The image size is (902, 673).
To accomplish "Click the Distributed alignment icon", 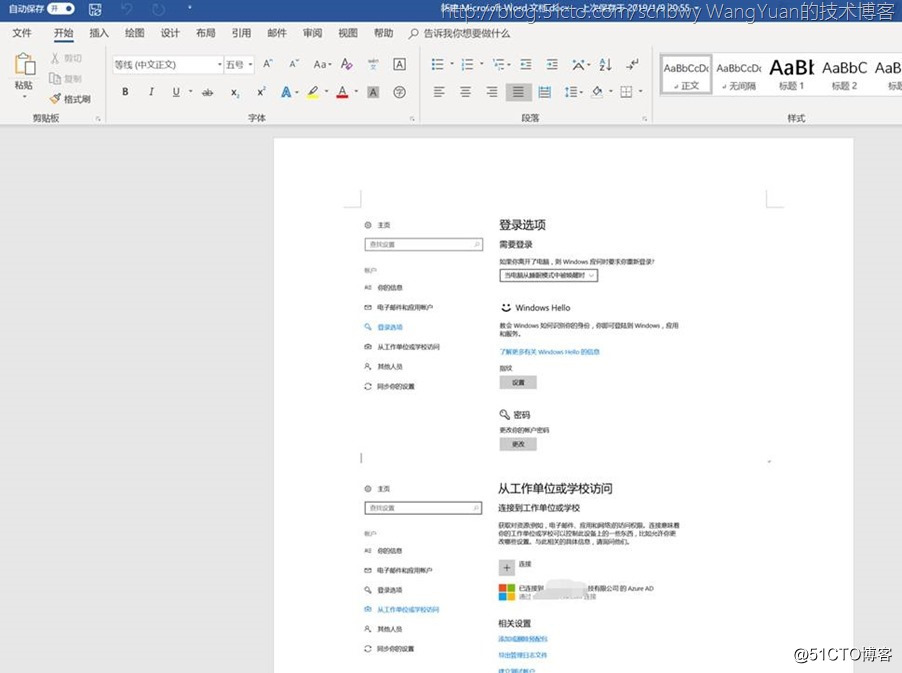I will (x=545, y=92).
